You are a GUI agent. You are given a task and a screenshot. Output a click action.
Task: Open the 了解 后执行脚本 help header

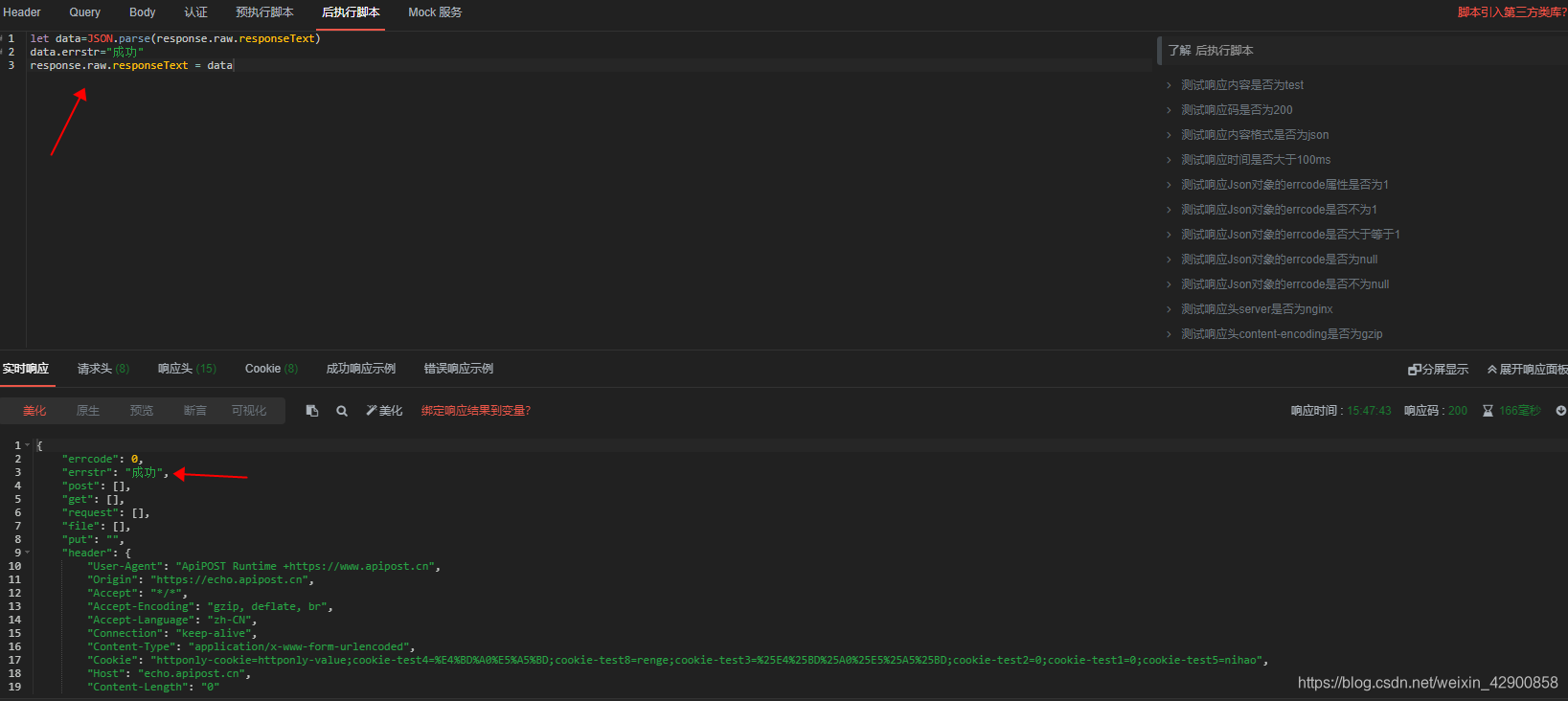pos(1211,51)
